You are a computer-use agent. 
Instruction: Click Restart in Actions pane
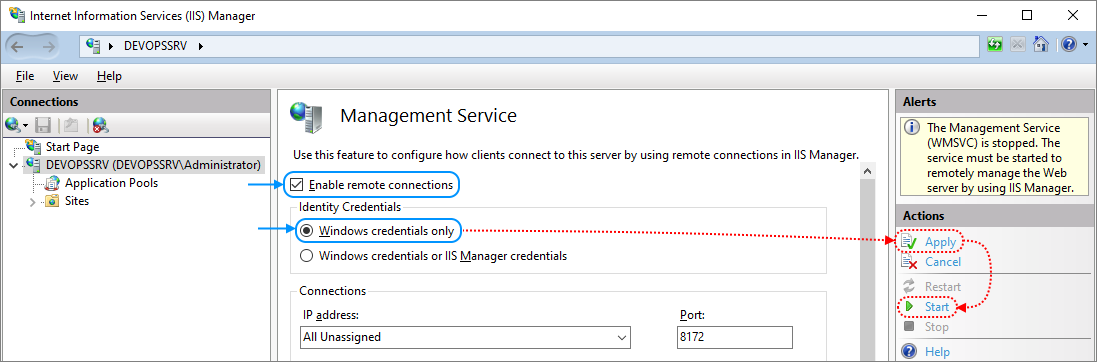tap(942, 286)
